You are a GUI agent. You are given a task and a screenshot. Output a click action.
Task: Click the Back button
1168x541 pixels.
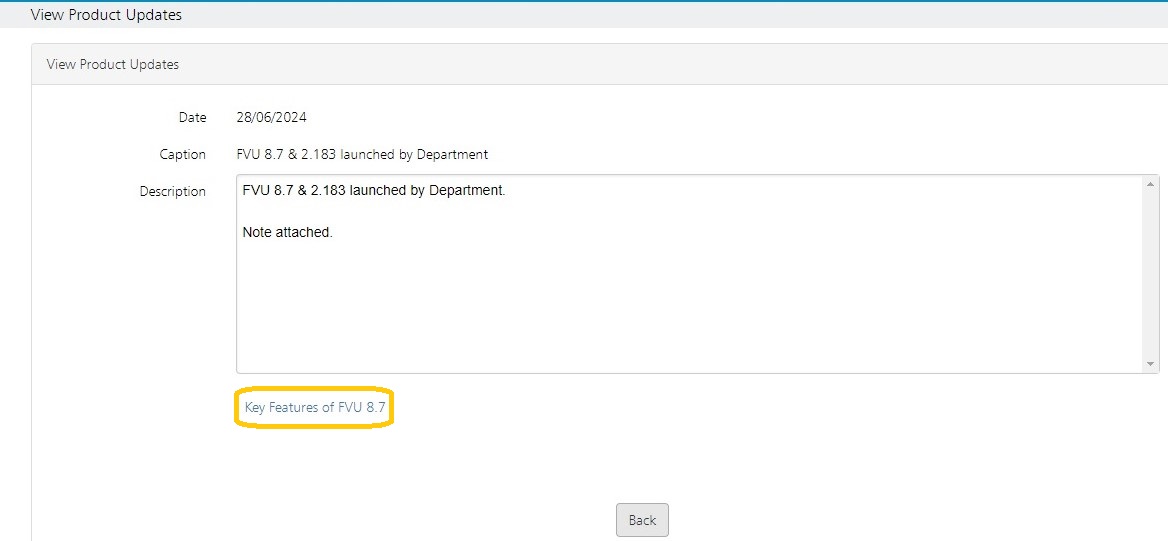642,520
